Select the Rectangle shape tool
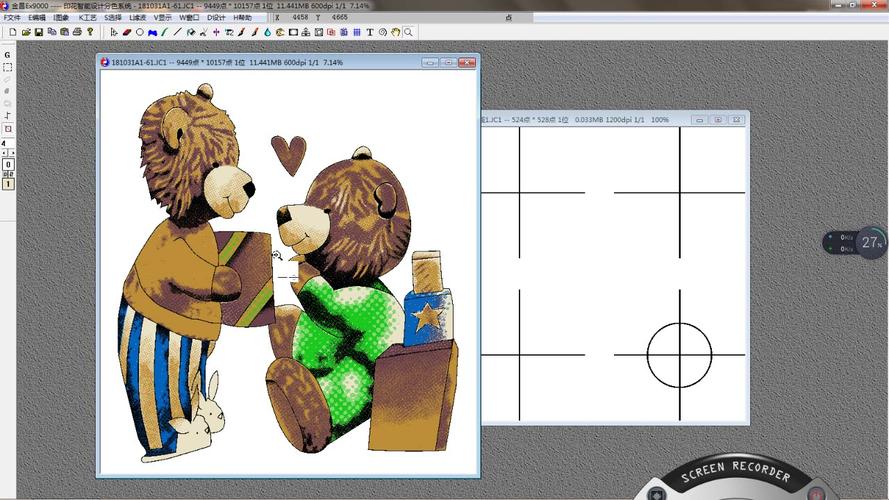 point(293,32)
